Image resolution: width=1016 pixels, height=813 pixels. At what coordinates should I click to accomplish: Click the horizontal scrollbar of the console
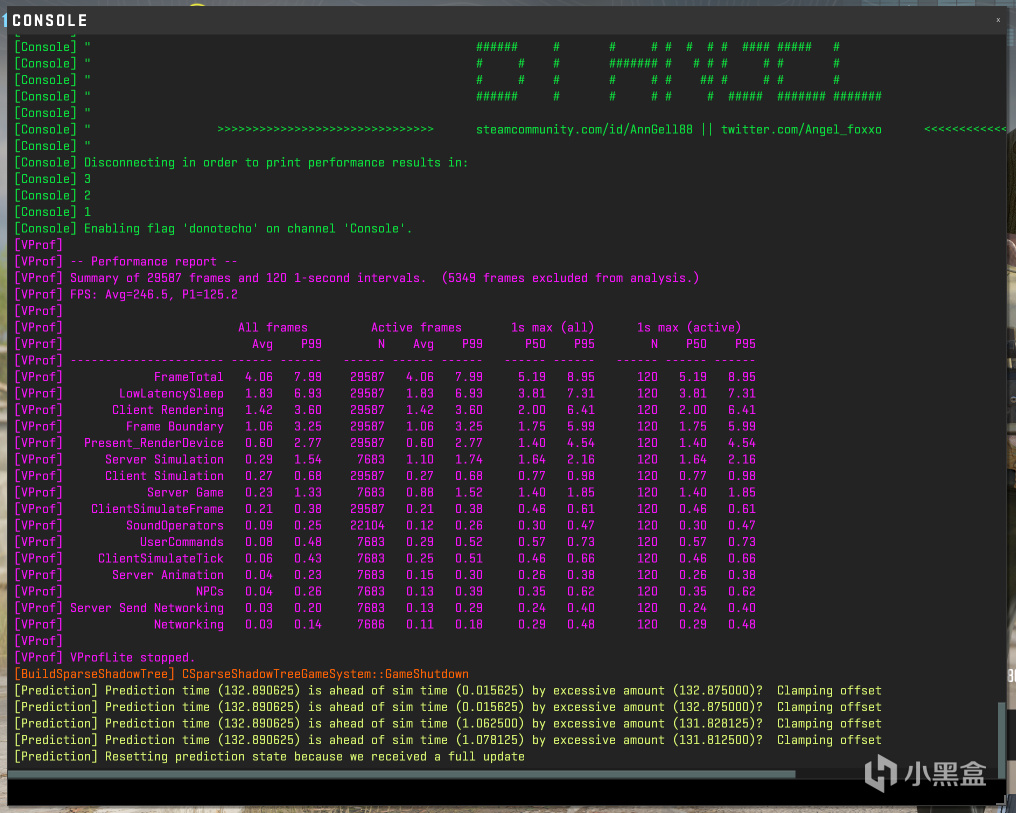pyautogui.click(x=402, y=774)
